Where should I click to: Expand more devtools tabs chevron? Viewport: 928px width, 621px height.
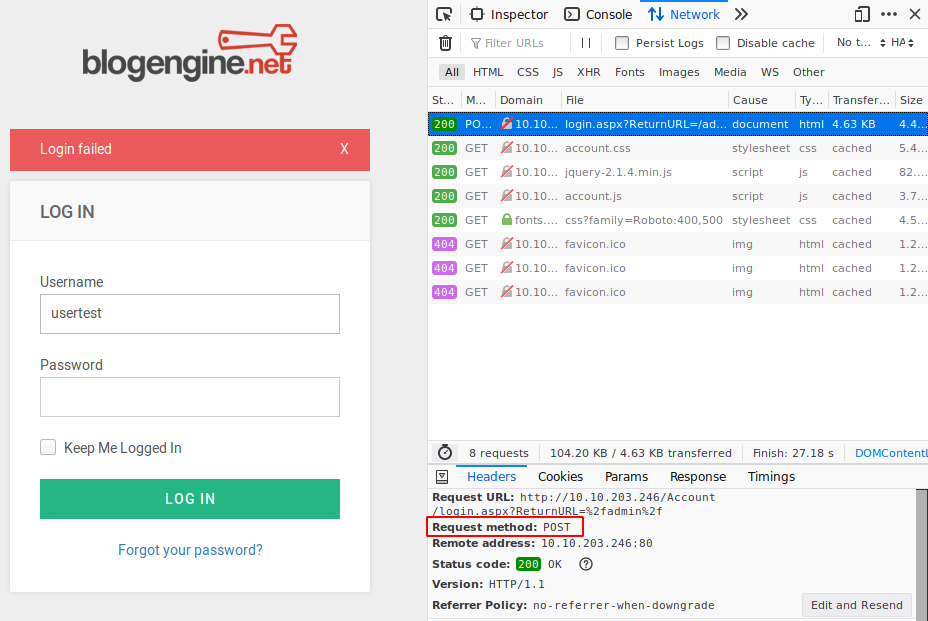741,14
